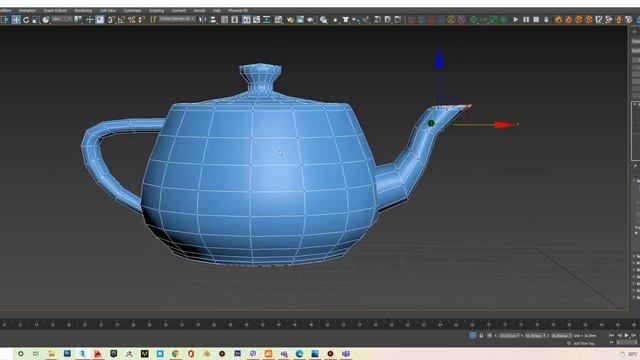Select the Select and Scale tool
640x360 pixels.
coord(36,20)
